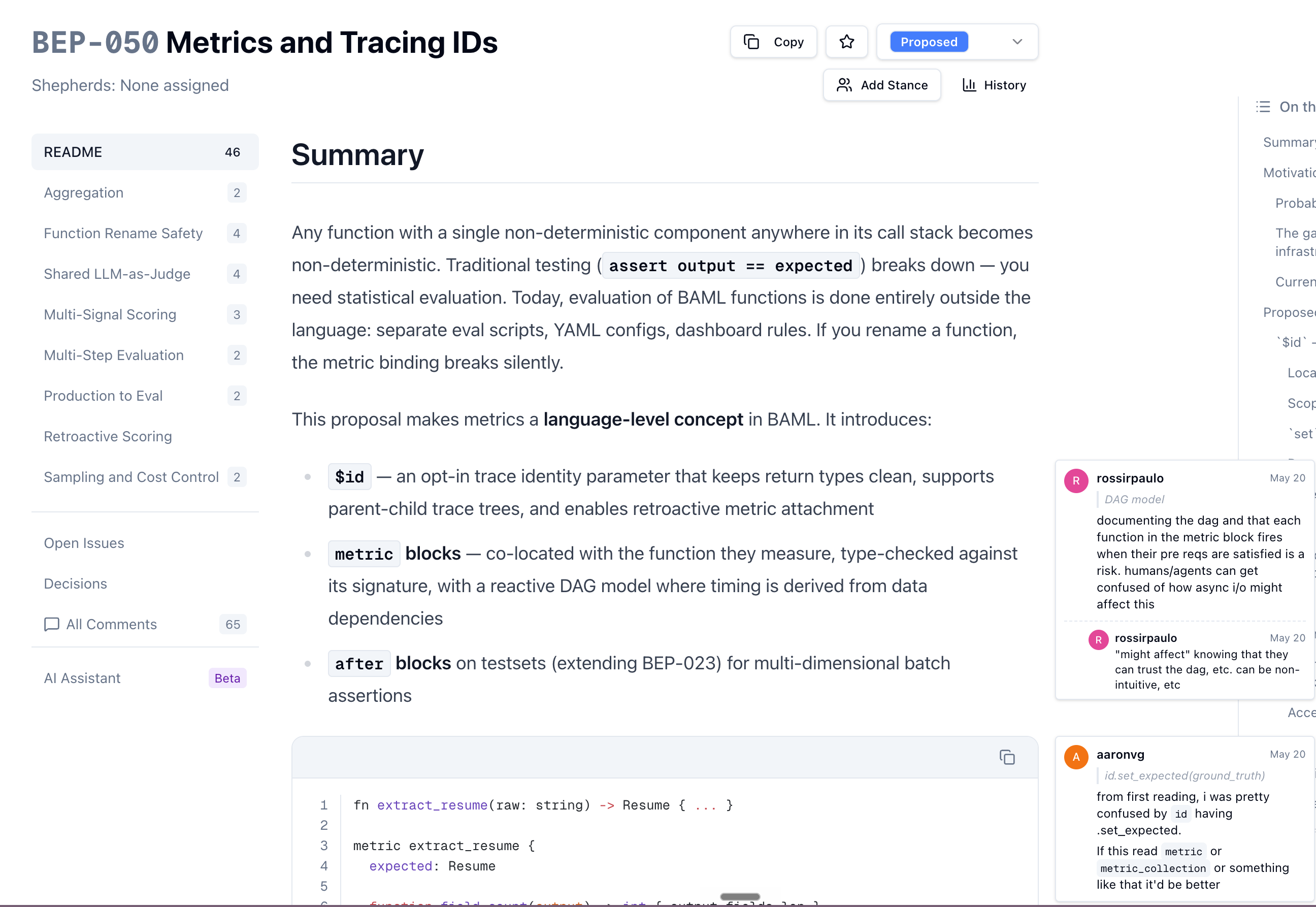The image size is (1316, 907).
Task: Click the $id inline code term
Action: click(x=349, y=477)
